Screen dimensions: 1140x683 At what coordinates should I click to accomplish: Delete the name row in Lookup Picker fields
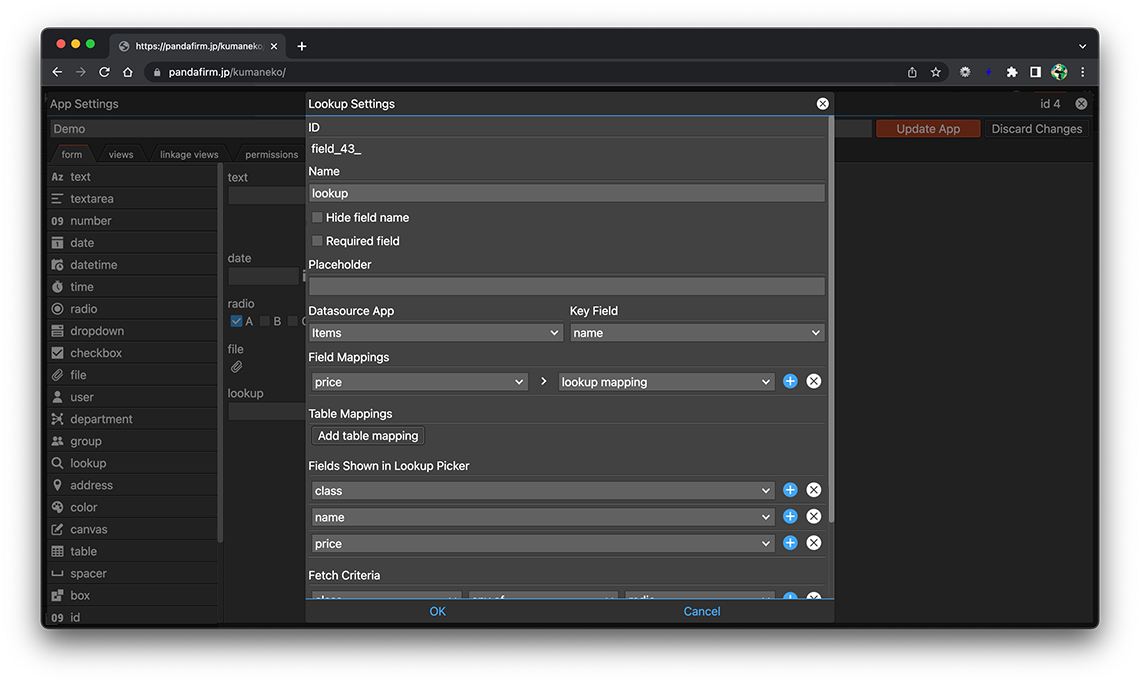click(x=814, y=516)
